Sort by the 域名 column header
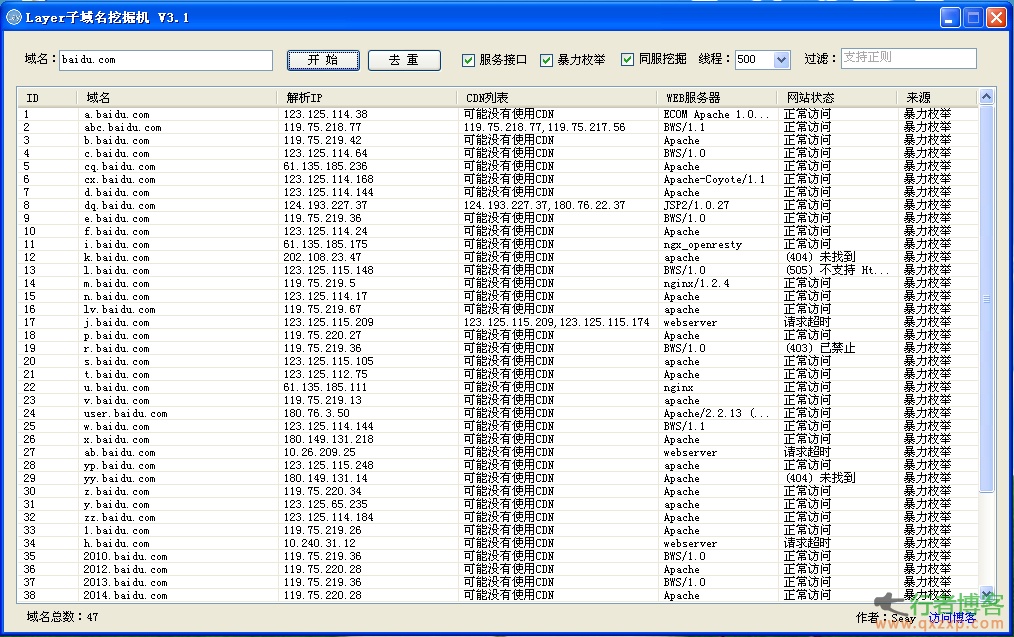The width and height of the screenshot is (1014, 637). tap(177, 98)
